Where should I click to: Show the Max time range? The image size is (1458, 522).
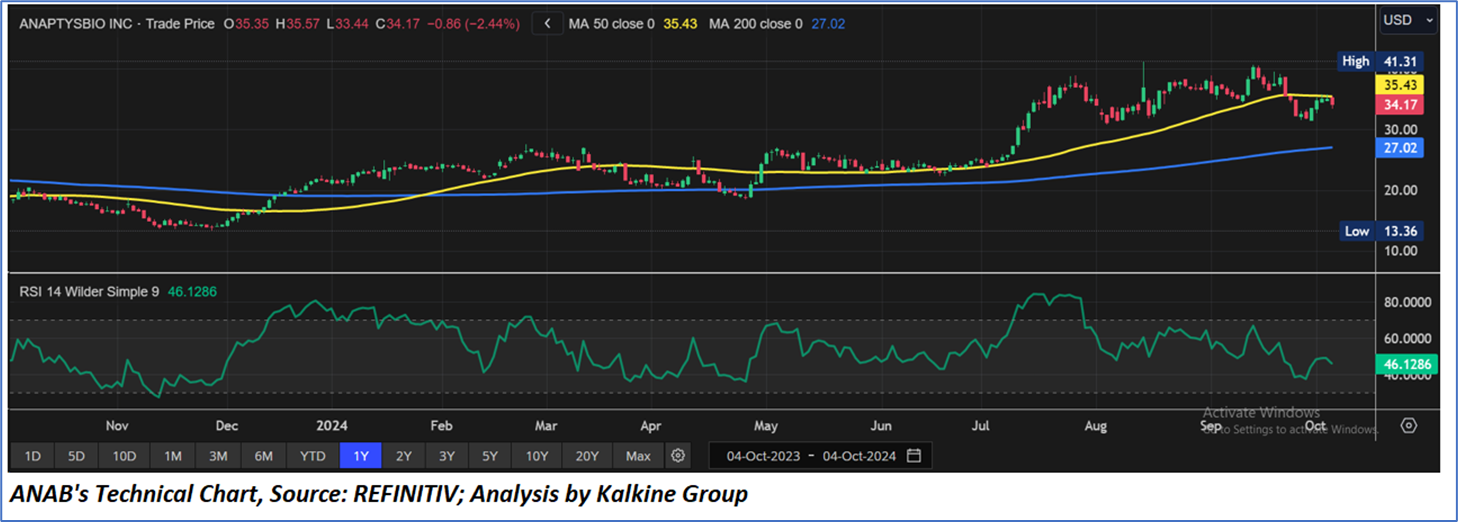pos(638,456)
